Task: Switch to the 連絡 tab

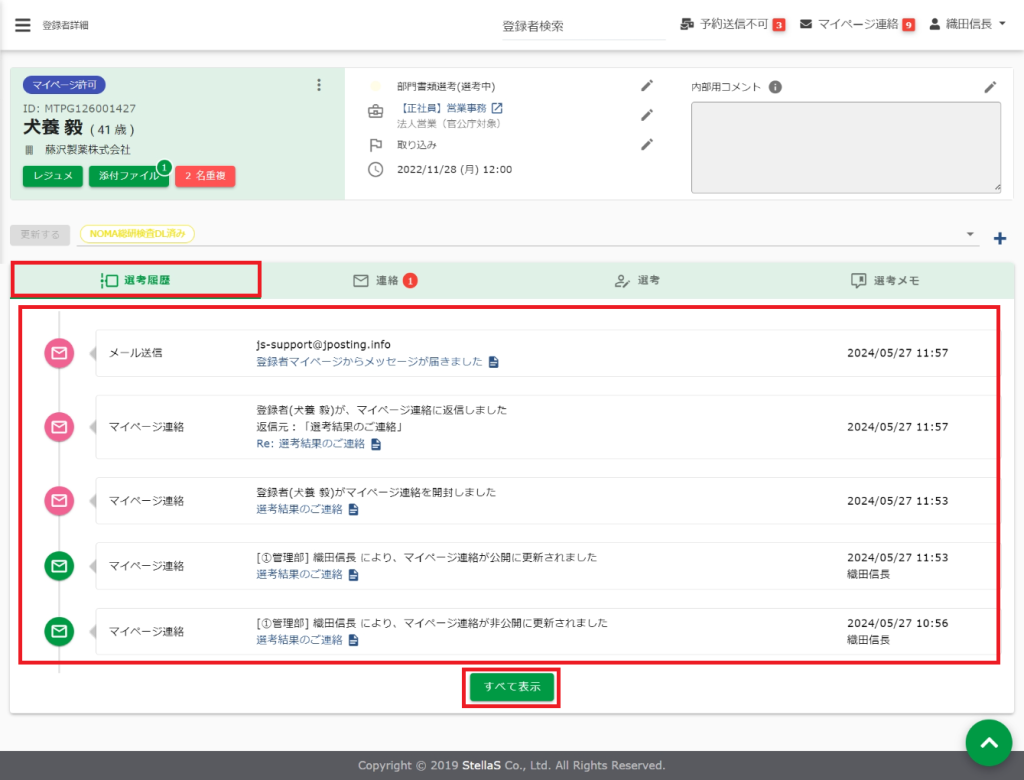Action: (386, 281)
